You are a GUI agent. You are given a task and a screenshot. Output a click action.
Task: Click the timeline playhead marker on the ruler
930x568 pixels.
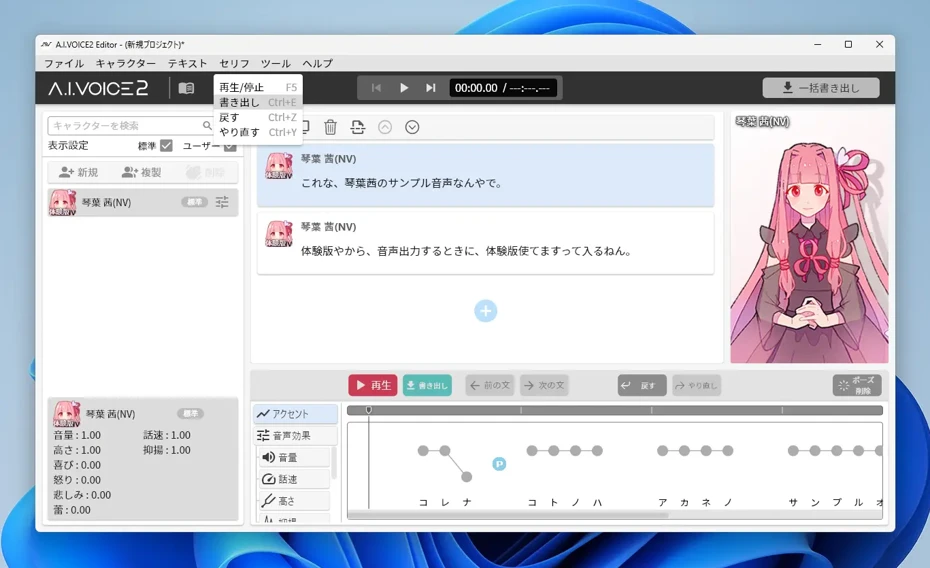[x=368, y=410]
